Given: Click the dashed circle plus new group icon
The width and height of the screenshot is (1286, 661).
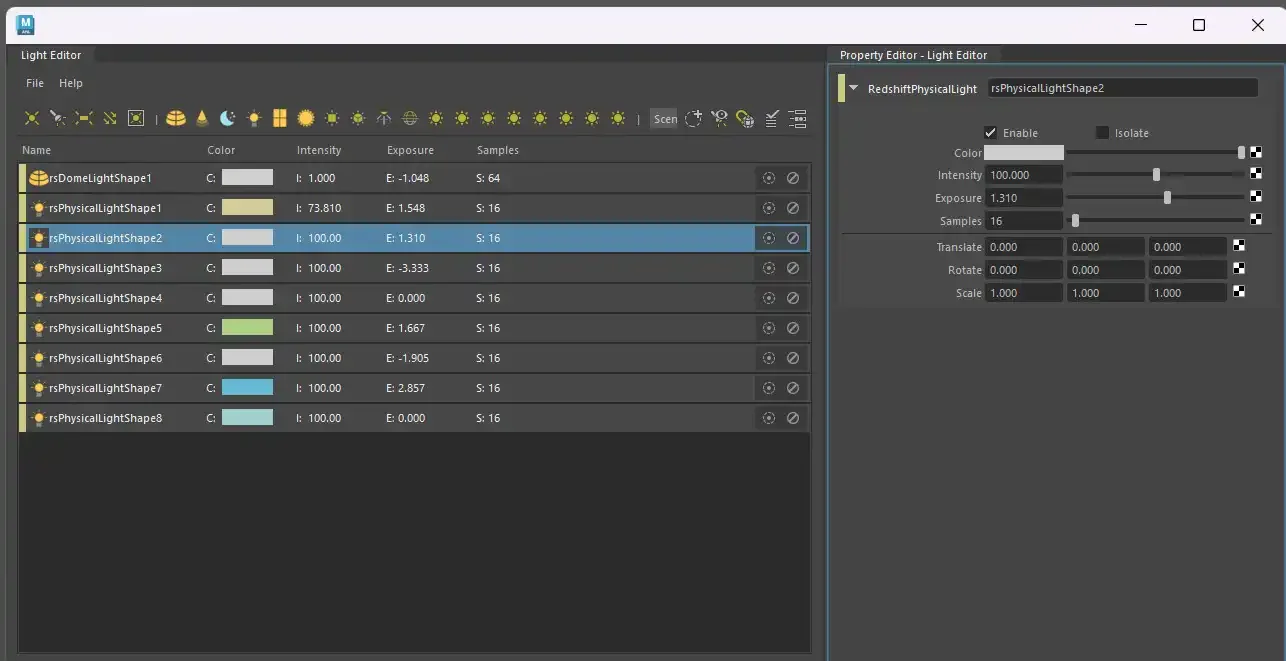Looking at the screenshot, I should [693, 118].
